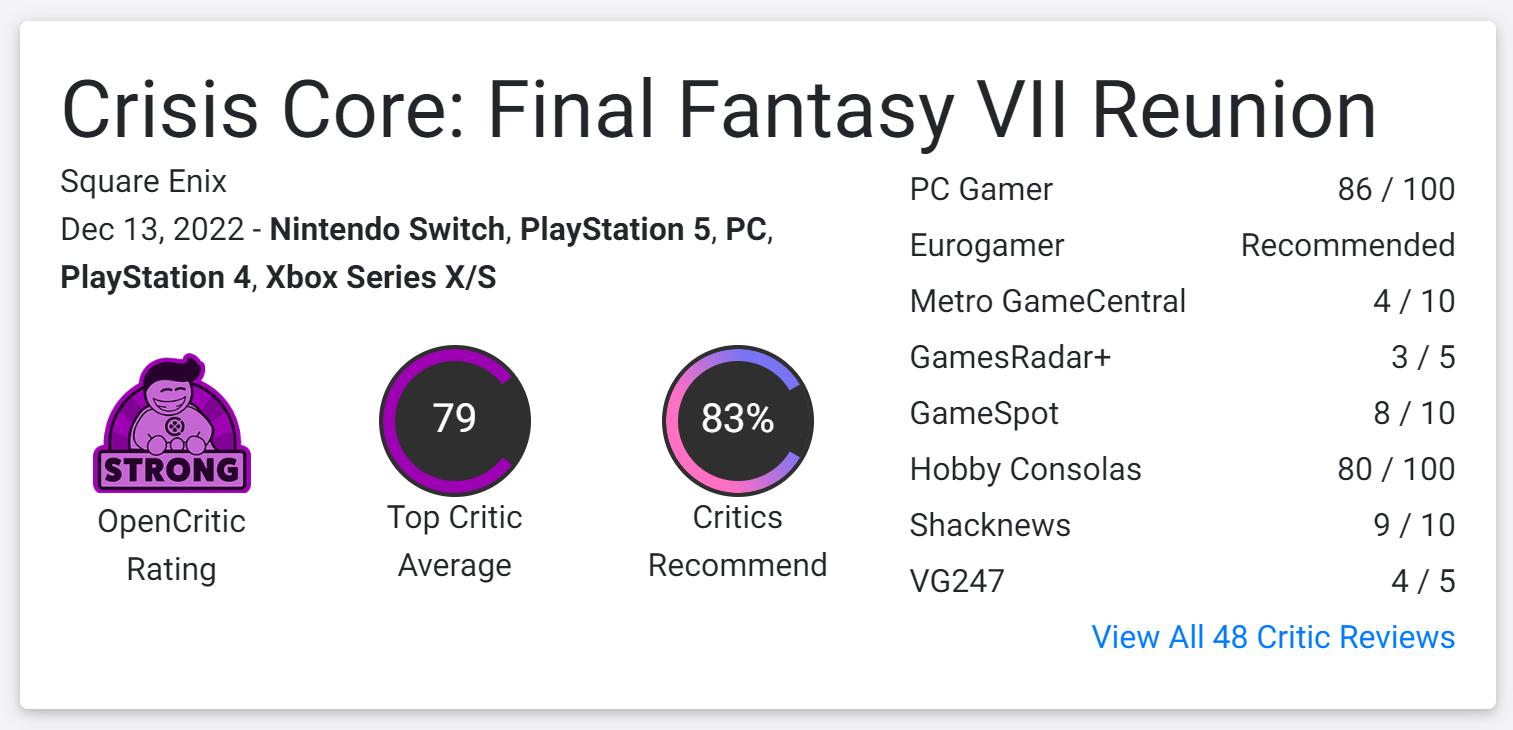Image resolution: width=1513 pixels, height=730 pixels.
Task: Choose the Xbox Series X/S platform
Action: tap(380, 277)
